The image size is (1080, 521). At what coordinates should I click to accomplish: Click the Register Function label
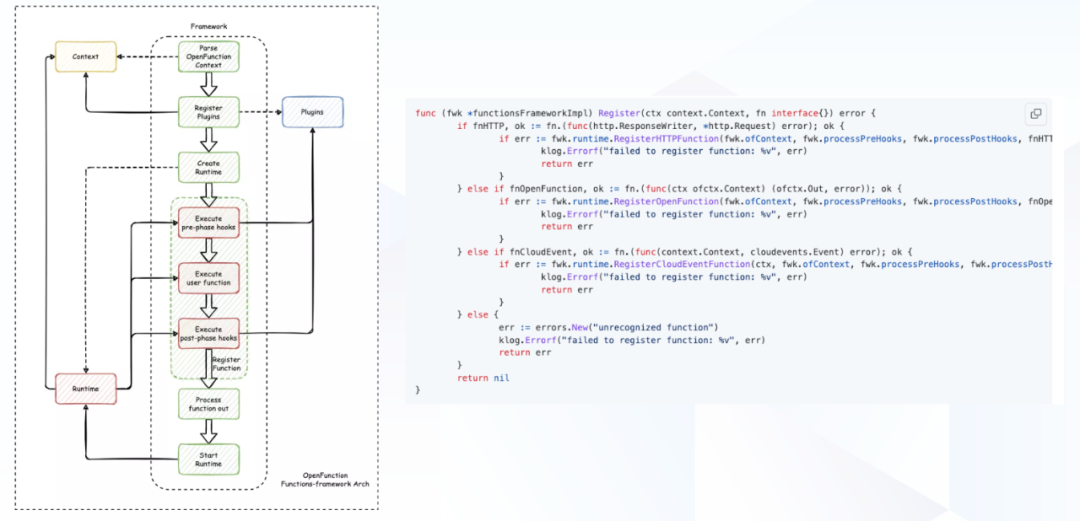(227, 364)
